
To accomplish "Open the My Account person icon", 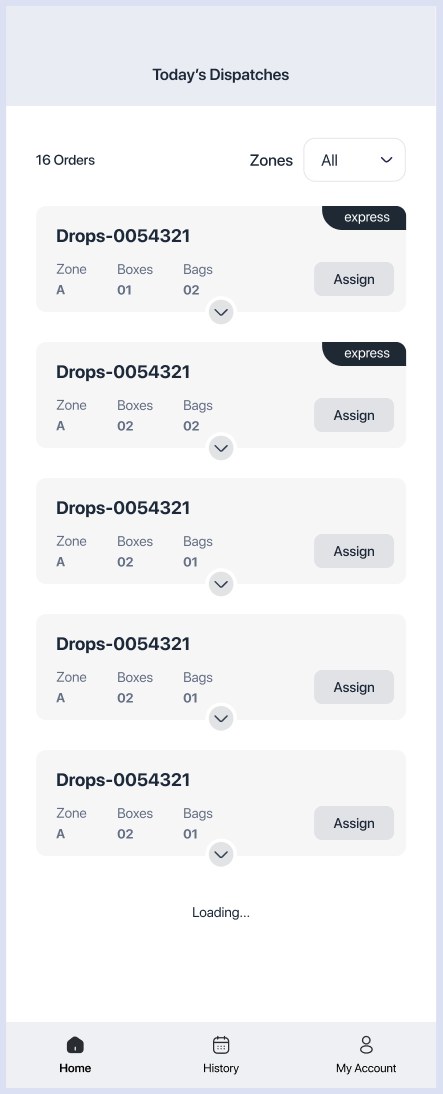I will (x=366, y=1044).
